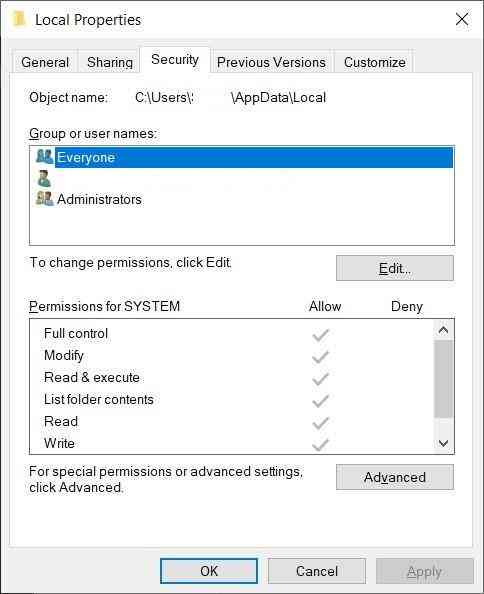Screen dimensions: 484x594
Task: Go to Previous Versions tab
Action: [271, 62]
